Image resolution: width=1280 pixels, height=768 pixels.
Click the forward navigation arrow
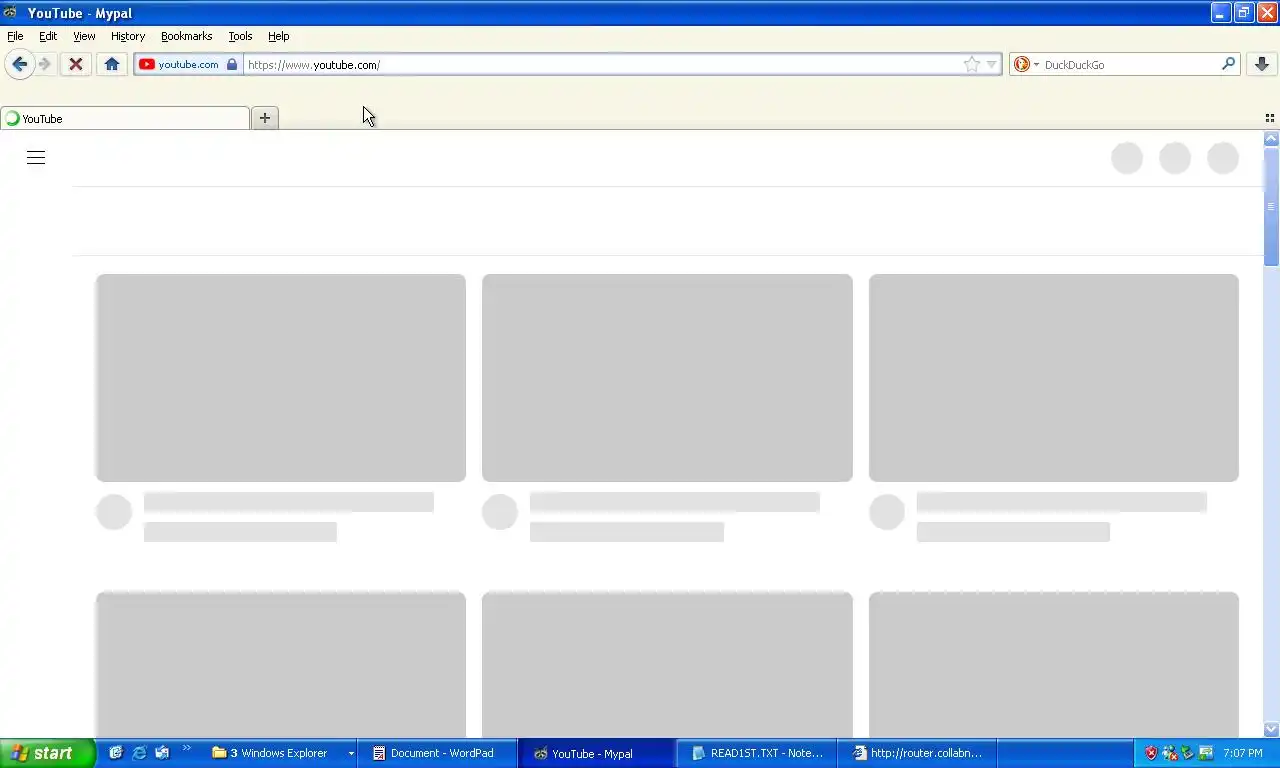(x=45, y=64)
